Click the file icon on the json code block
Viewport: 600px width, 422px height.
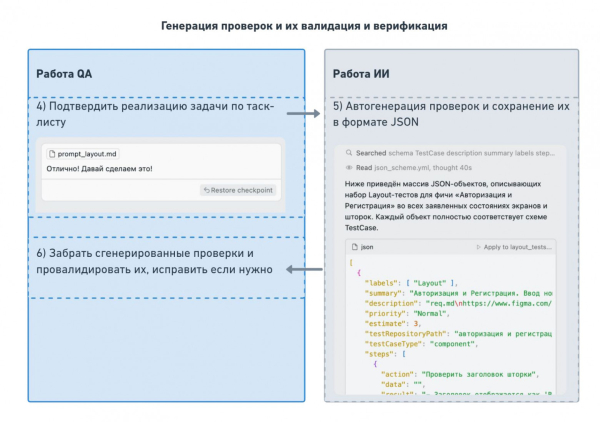(353, 246)
